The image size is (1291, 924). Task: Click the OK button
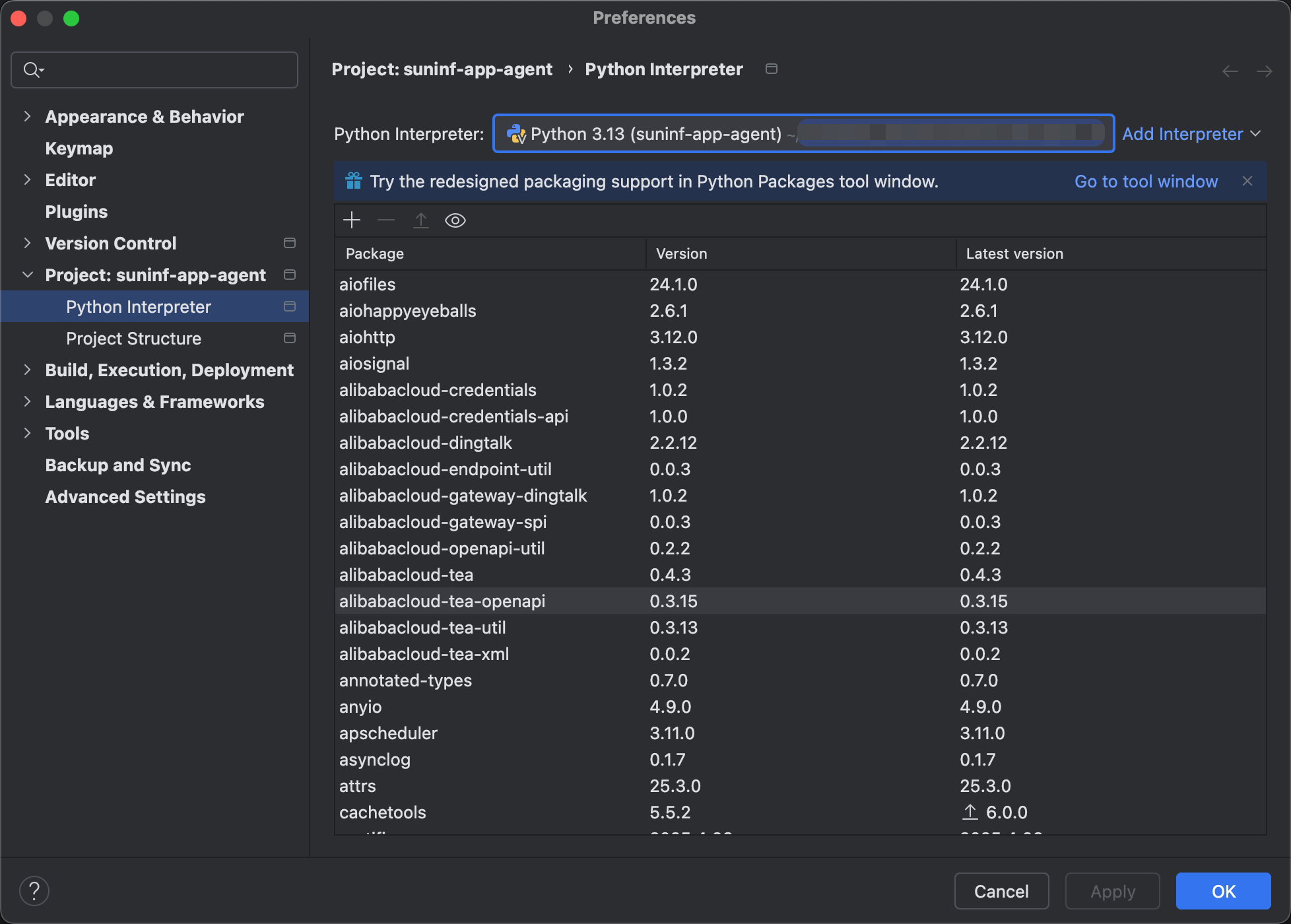coord(1223,891)
